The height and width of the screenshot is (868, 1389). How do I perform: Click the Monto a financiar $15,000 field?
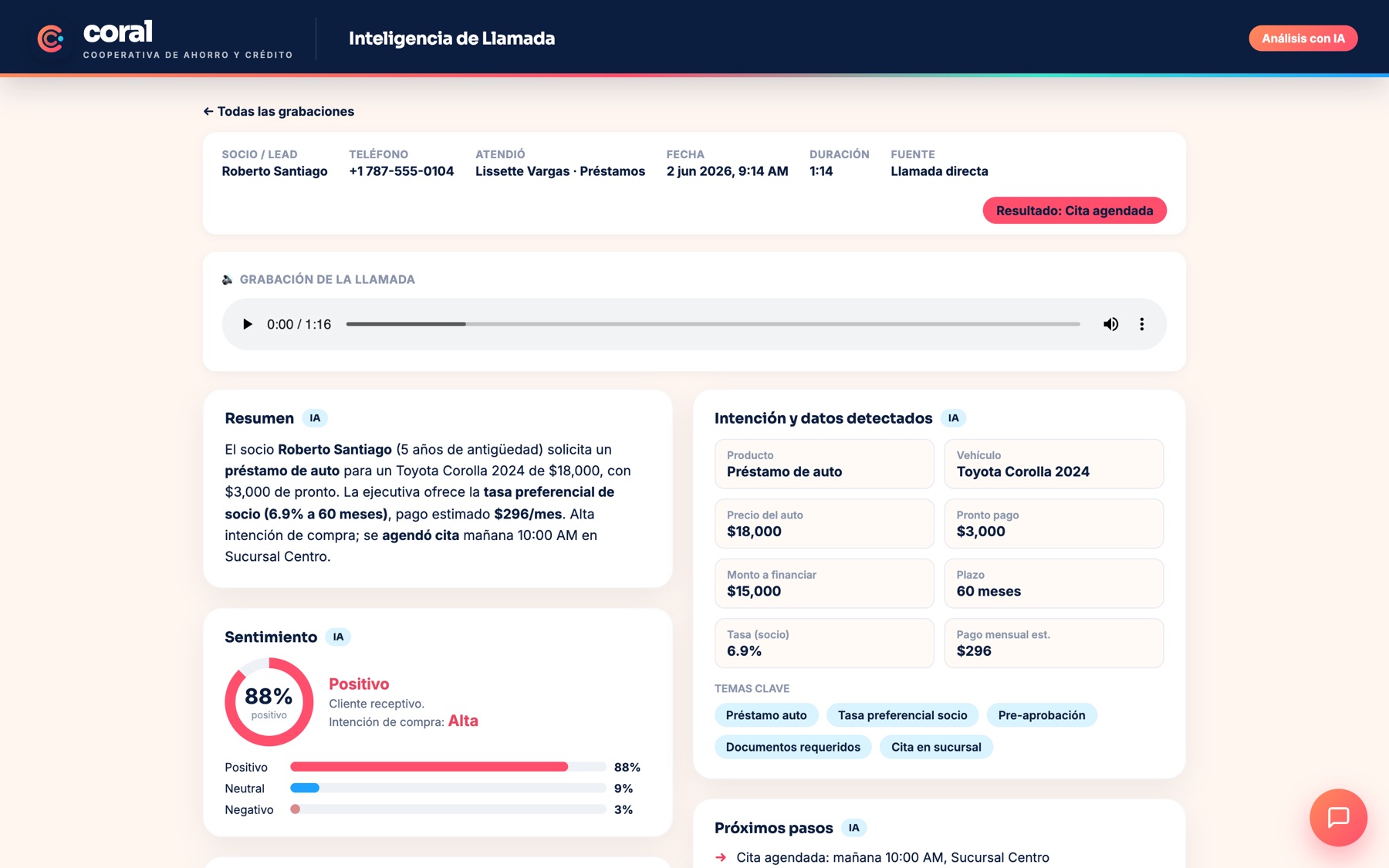824,583
